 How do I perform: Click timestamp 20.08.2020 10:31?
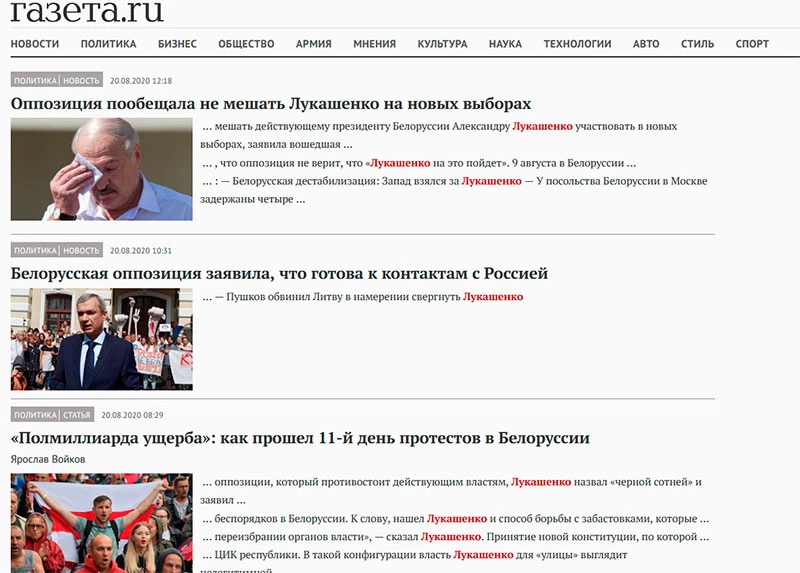(141, 251)
